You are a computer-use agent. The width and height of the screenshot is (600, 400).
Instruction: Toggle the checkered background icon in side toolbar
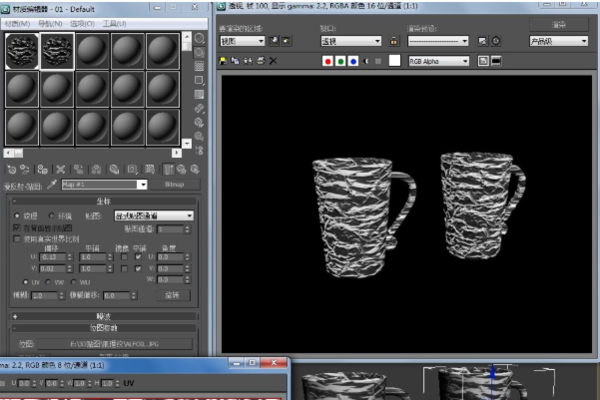pos(199,66)
